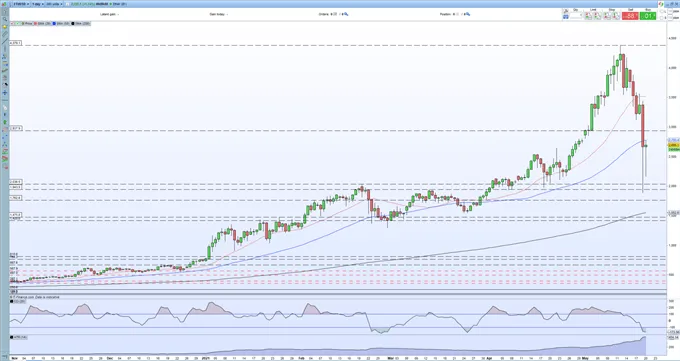The image size is (680, 361).
Task: Click the first Stop order icon
Action: [608, 16]
